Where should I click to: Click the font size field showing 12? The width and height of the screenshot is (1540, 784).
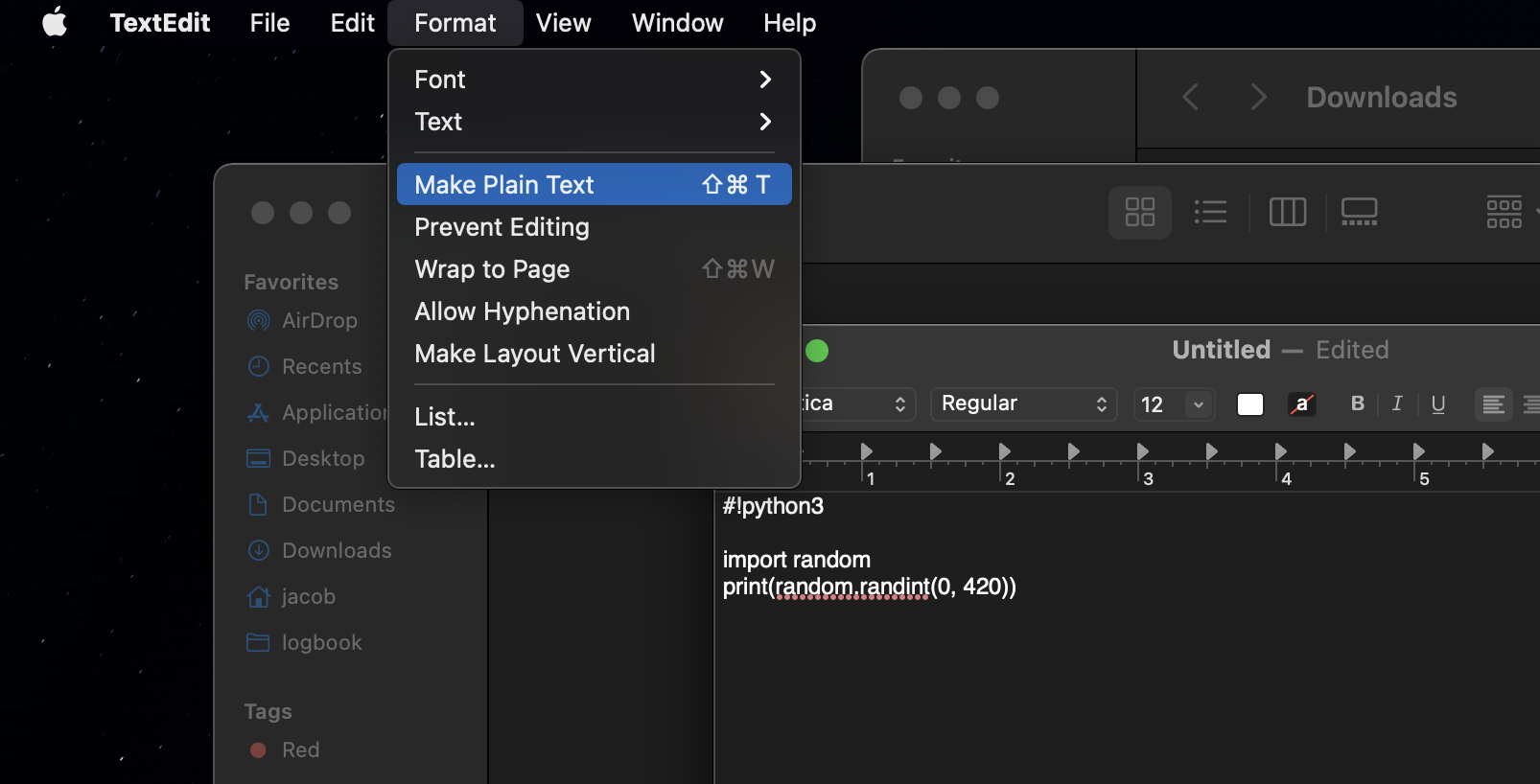point(1158,404)
